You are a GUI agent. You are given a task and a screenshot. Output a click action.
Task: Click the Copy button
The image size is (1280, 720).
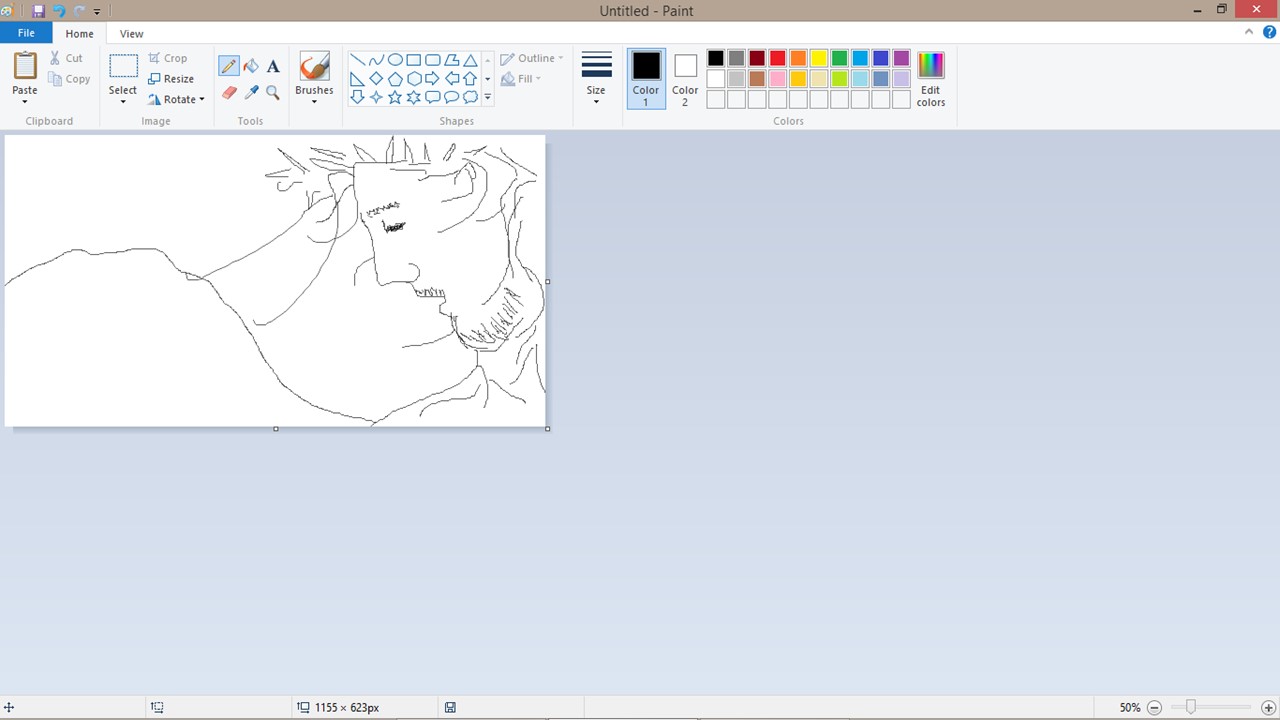point(69,79)
